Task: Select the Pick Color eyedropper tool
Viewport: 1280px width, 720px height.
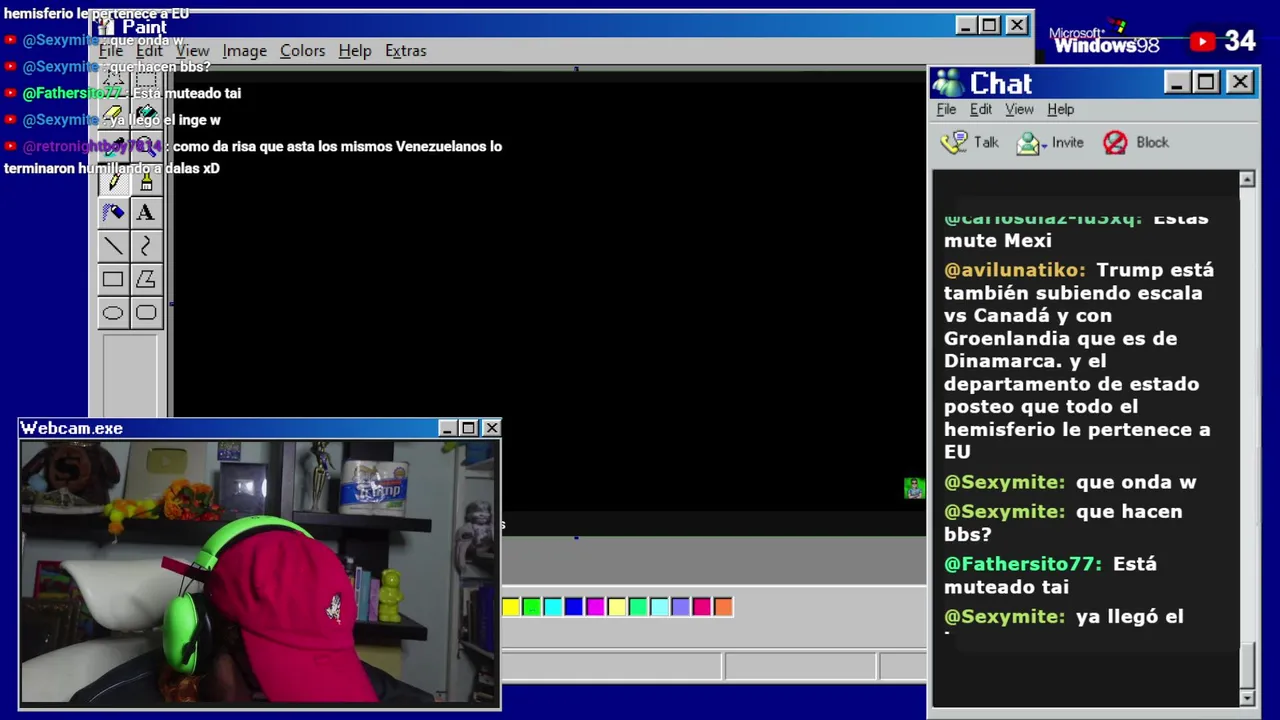Action: (x=113, y=146)
